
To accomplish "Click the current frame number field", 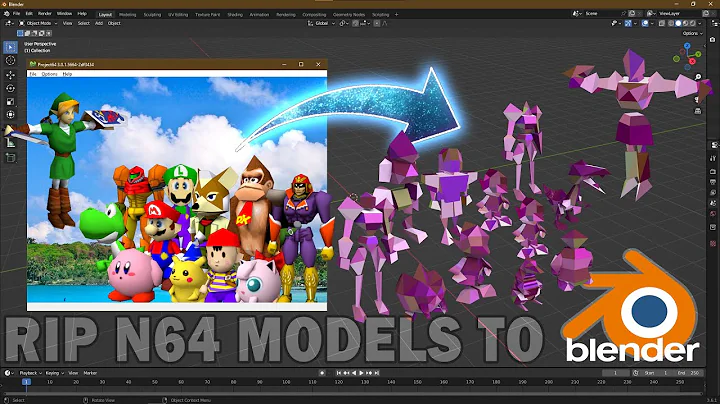I will [x=615, y=373].
